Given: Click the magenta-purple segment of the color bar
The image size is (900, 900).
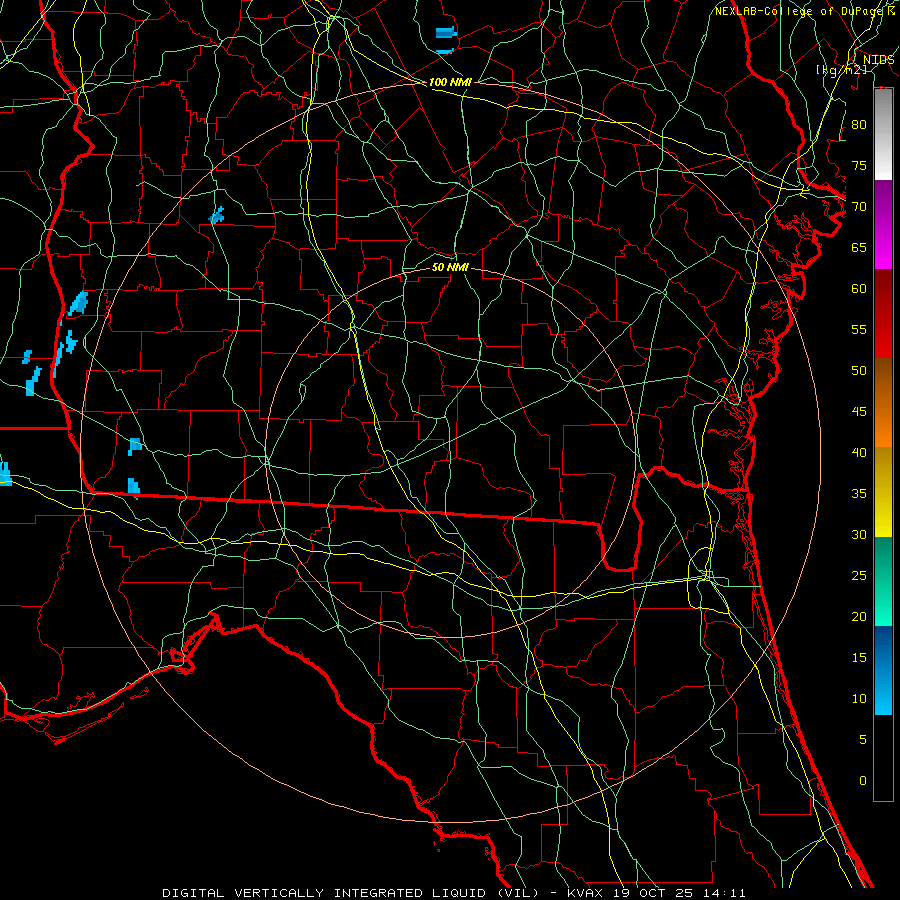Looking at the screenshot, I should coord(883,224).
